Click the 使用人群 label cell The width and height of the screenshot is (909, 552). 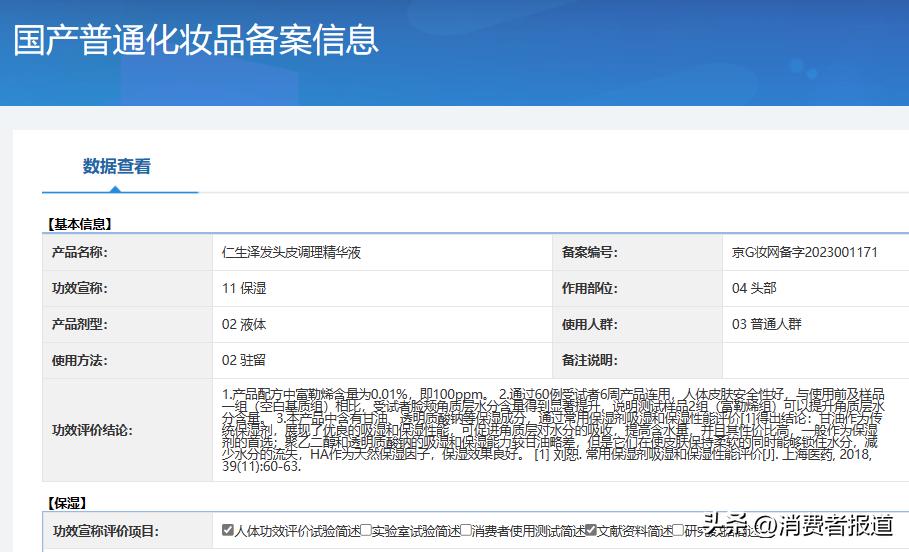(x=638, y=324)
